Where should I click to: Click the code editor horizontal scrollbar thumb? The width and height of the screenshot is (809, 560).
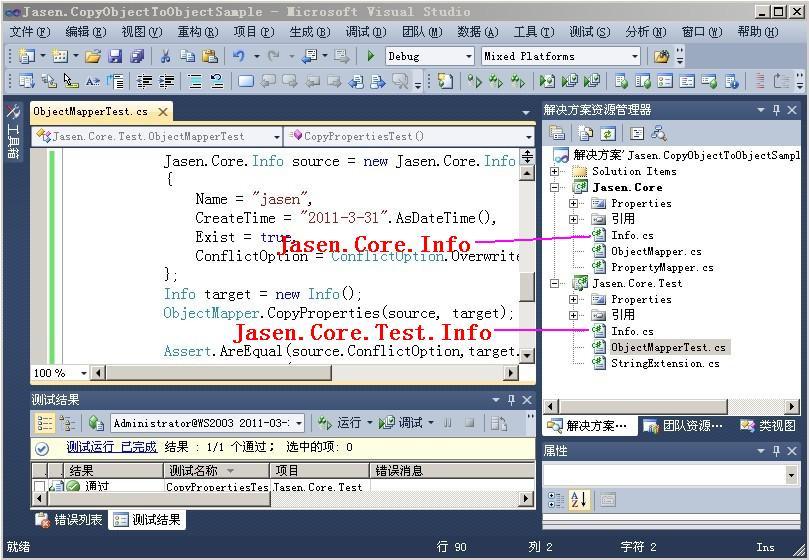tap(218, 373)
